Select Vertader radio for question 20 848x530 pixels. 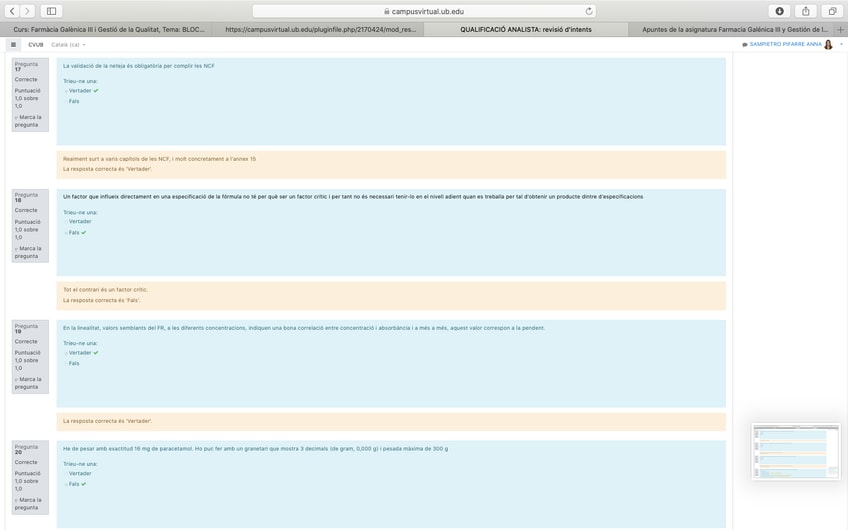(66, 474)
